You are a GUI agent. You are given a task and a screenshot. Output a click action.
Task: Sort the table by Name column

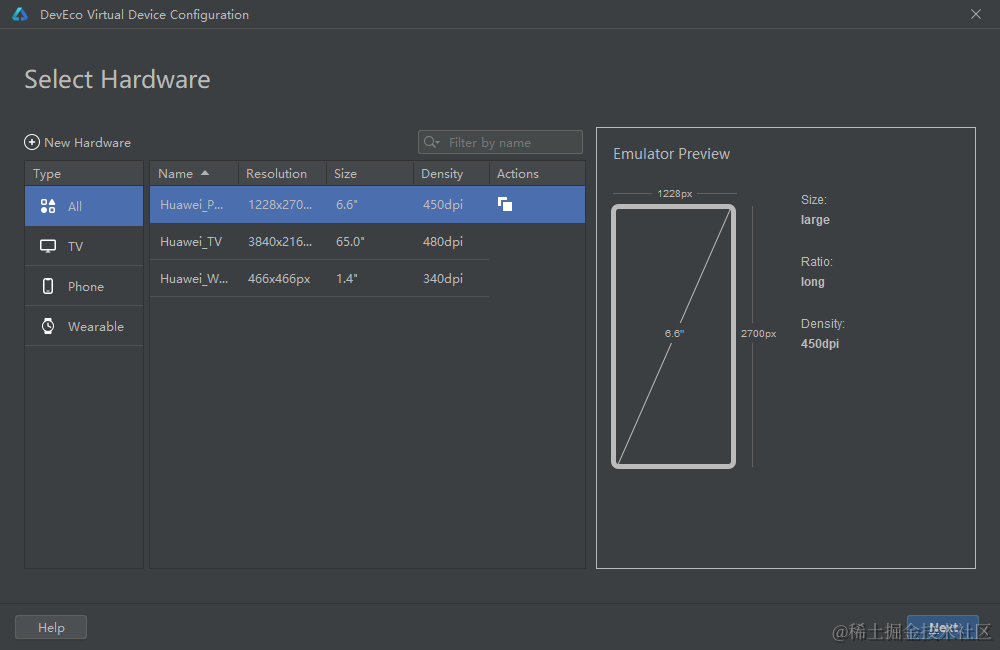coord(194,174)
